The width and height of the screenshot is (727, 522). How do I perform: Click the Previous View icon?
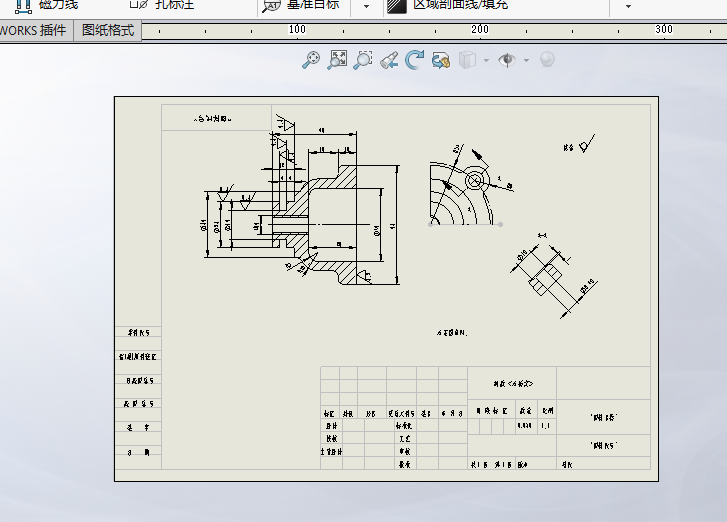[x=389, y=61]
